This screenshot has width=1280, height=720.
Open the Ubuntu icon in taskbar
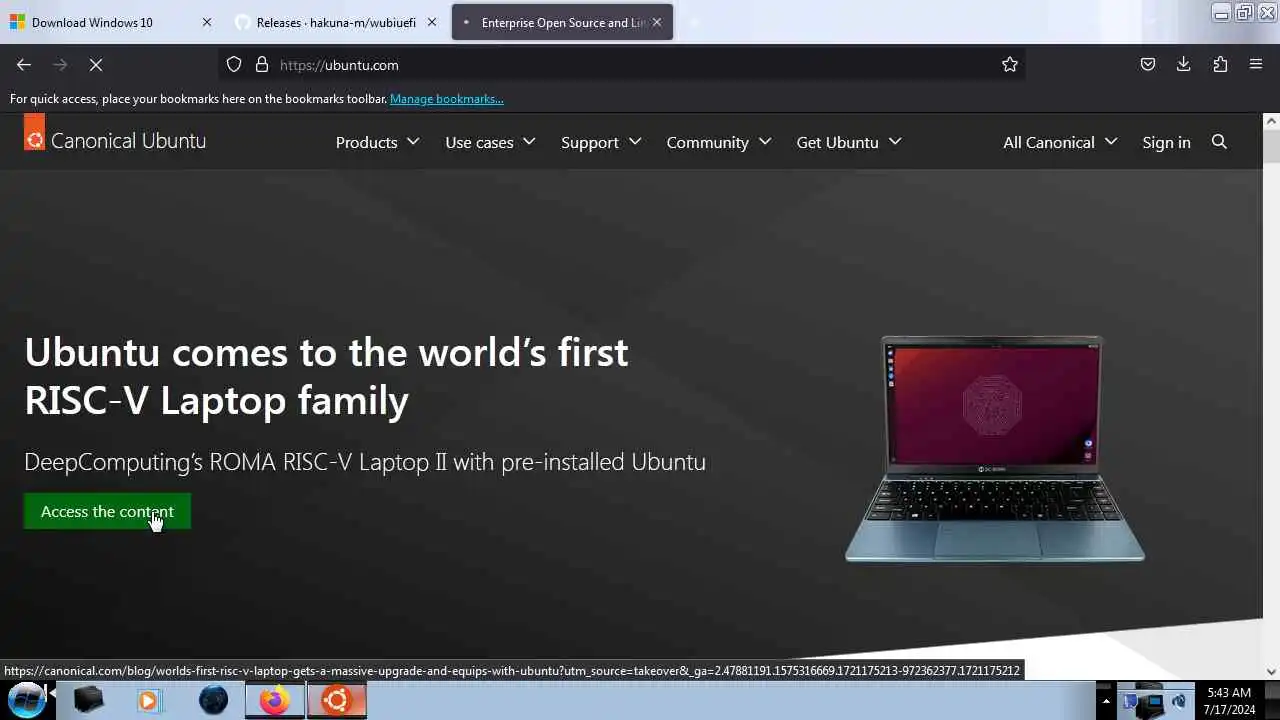pos(336,700)
